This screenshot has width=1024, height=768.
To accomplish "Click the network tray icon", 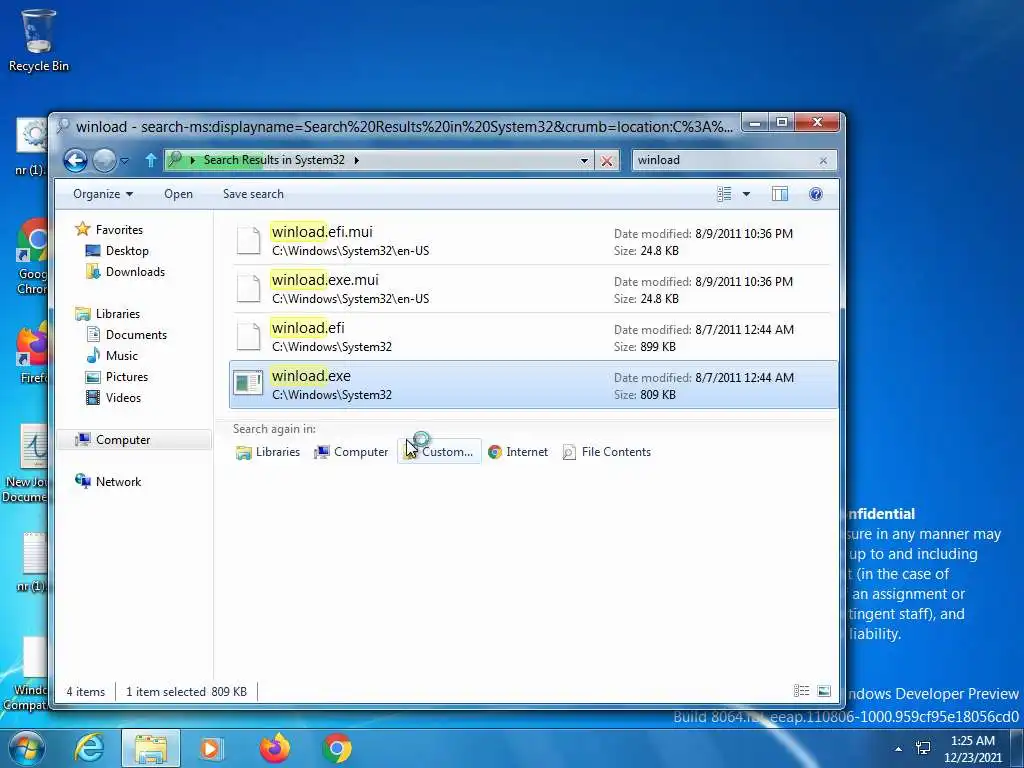I will tap(923, 748).
